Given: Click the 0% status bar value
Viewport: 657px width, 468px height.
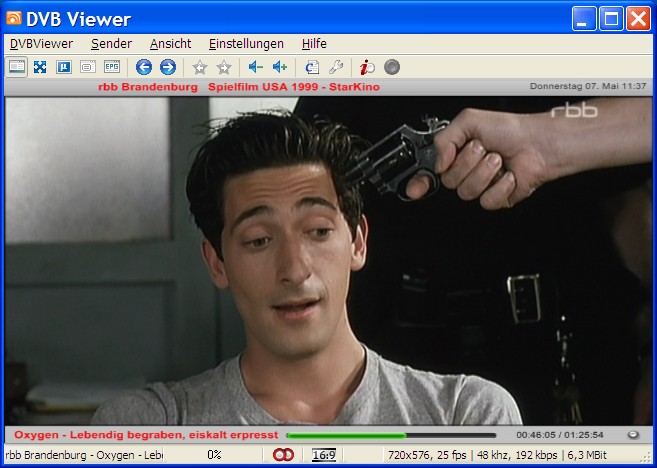Looking at the screenshot, I should click(214, 455).
